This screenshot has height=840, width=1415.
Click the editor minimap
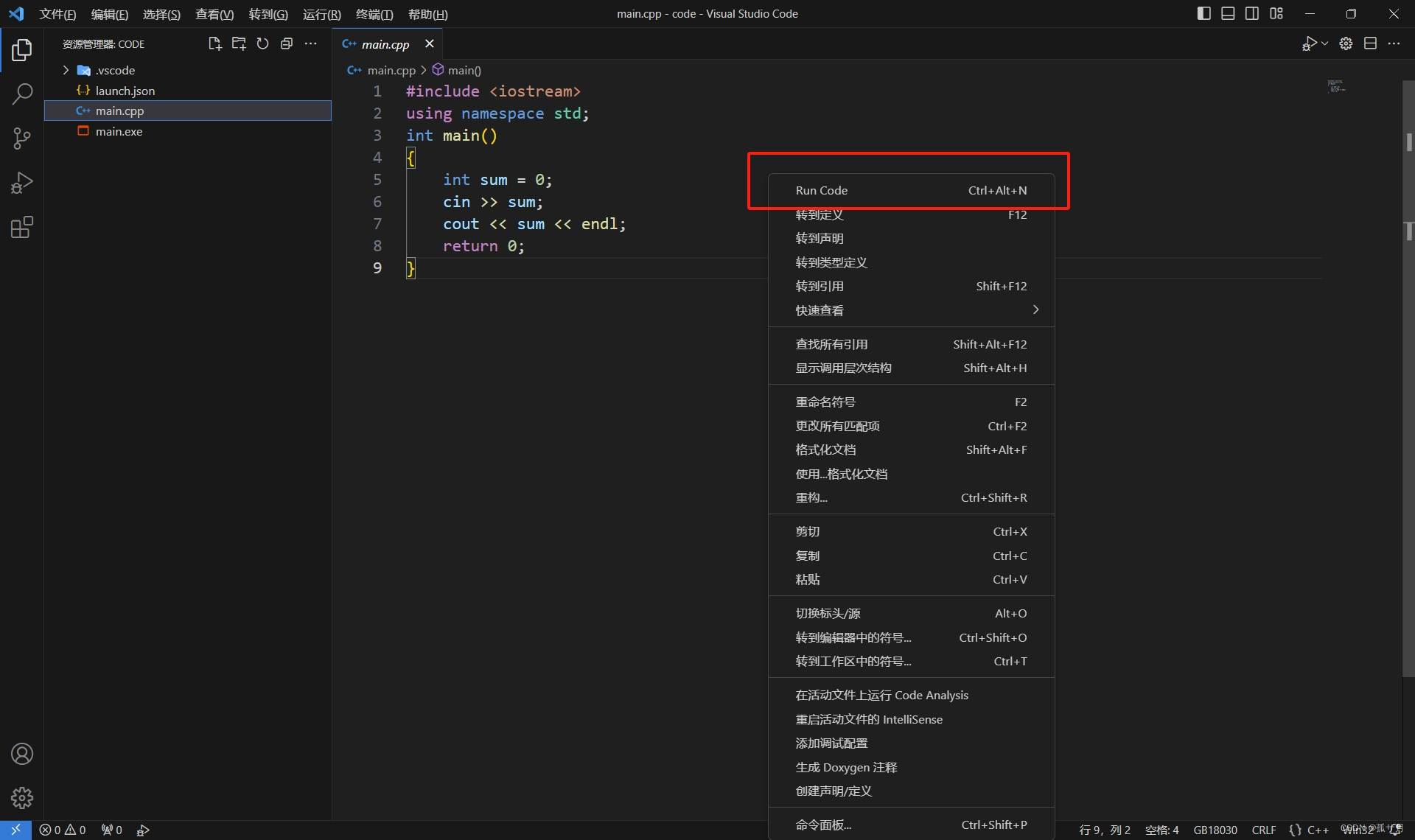coord(1336,86)
